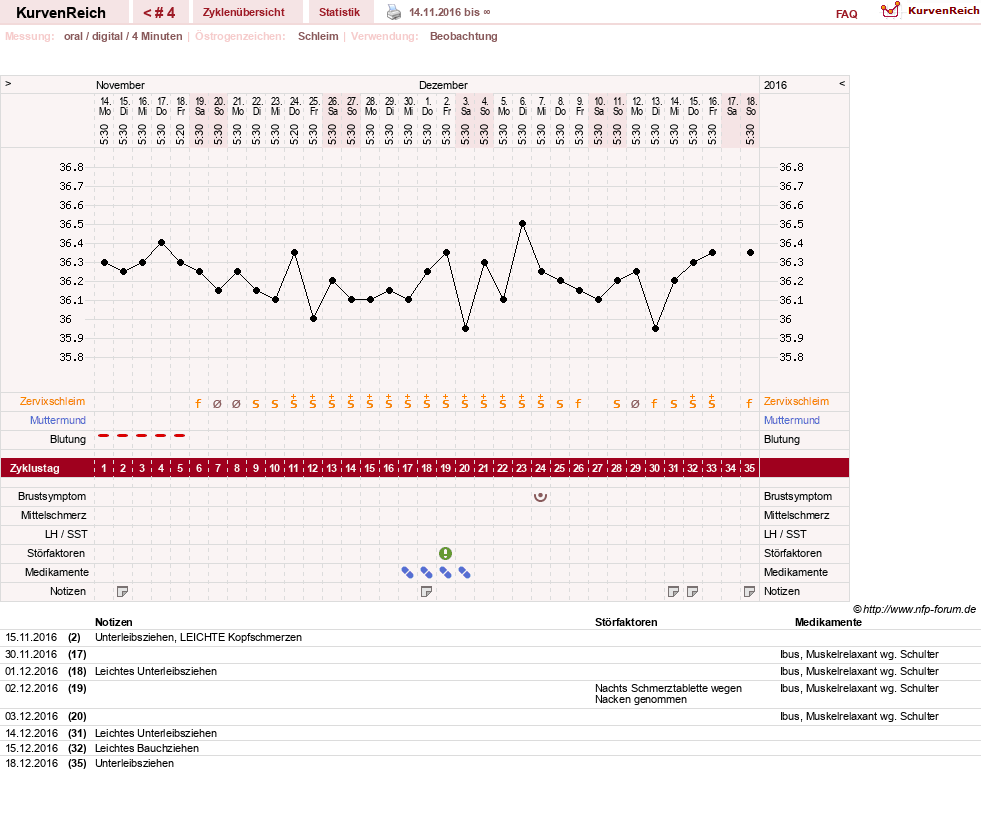
Task: Click the bleeding mark on cycle day 5
Action: pos(180,435)
